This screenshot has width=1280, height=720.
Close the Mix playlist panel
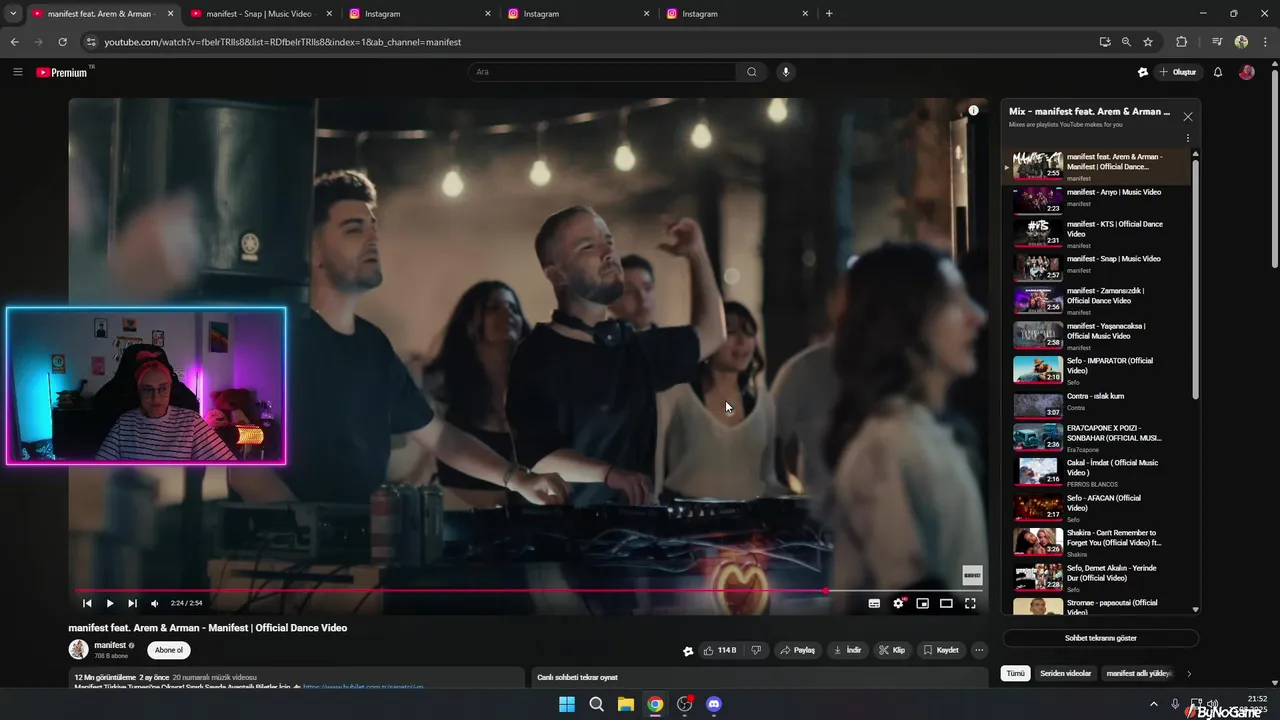coord(1188,117)
